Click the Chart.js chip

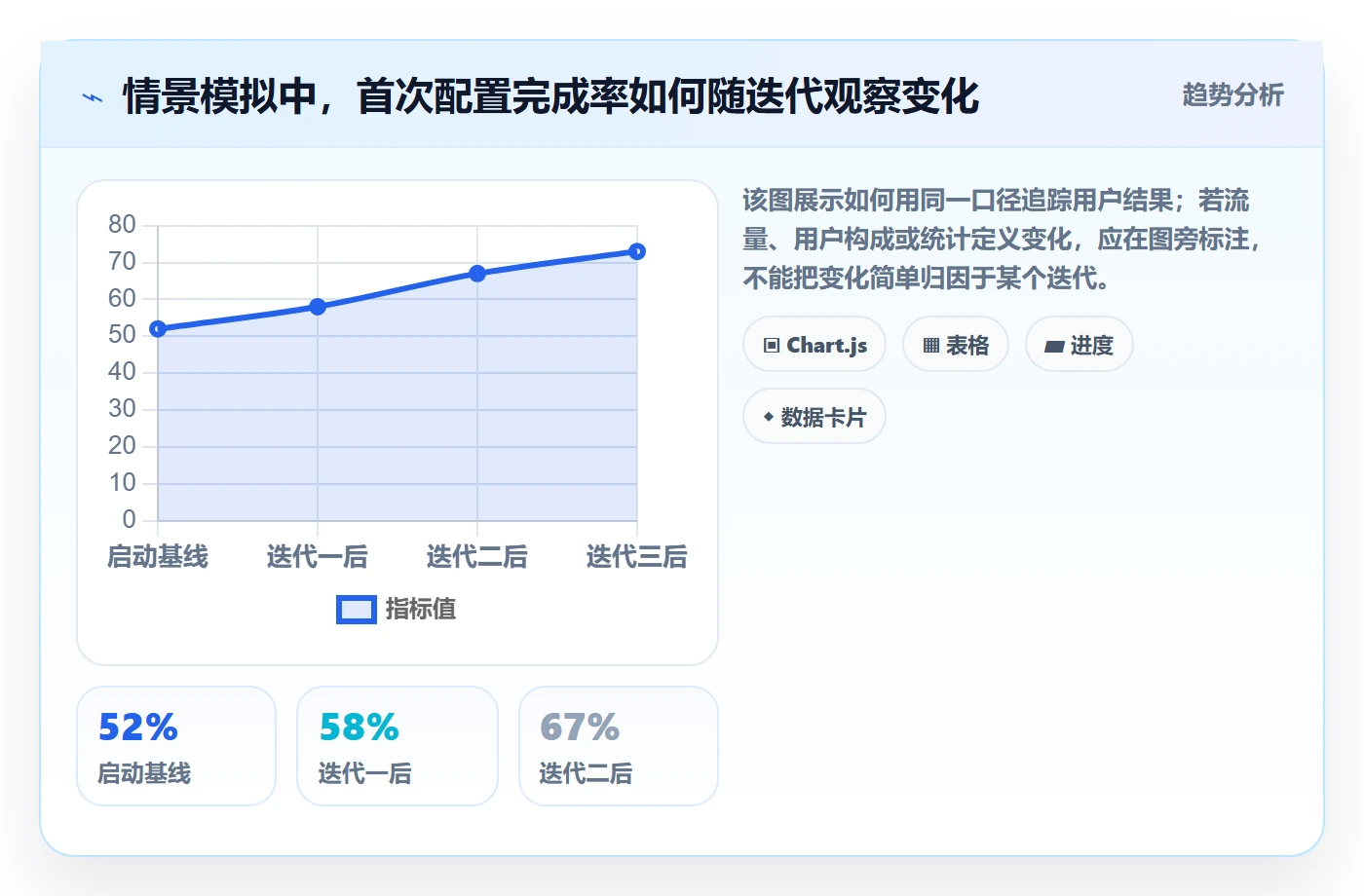(815, 345)
